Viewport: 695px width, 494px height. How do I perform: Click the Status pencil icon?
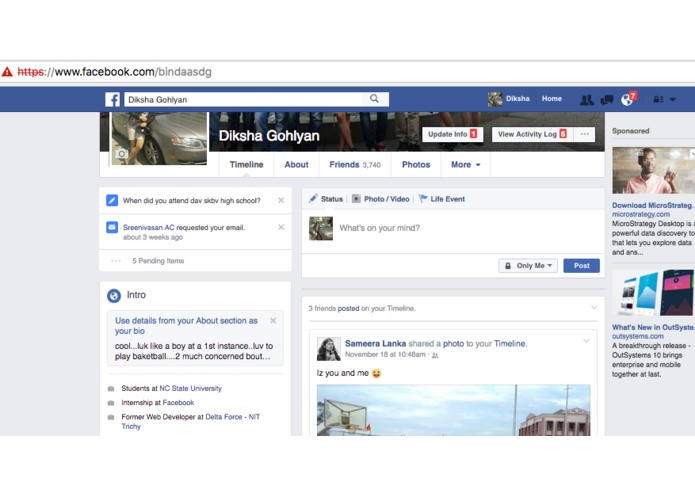[x=313, y=198]
